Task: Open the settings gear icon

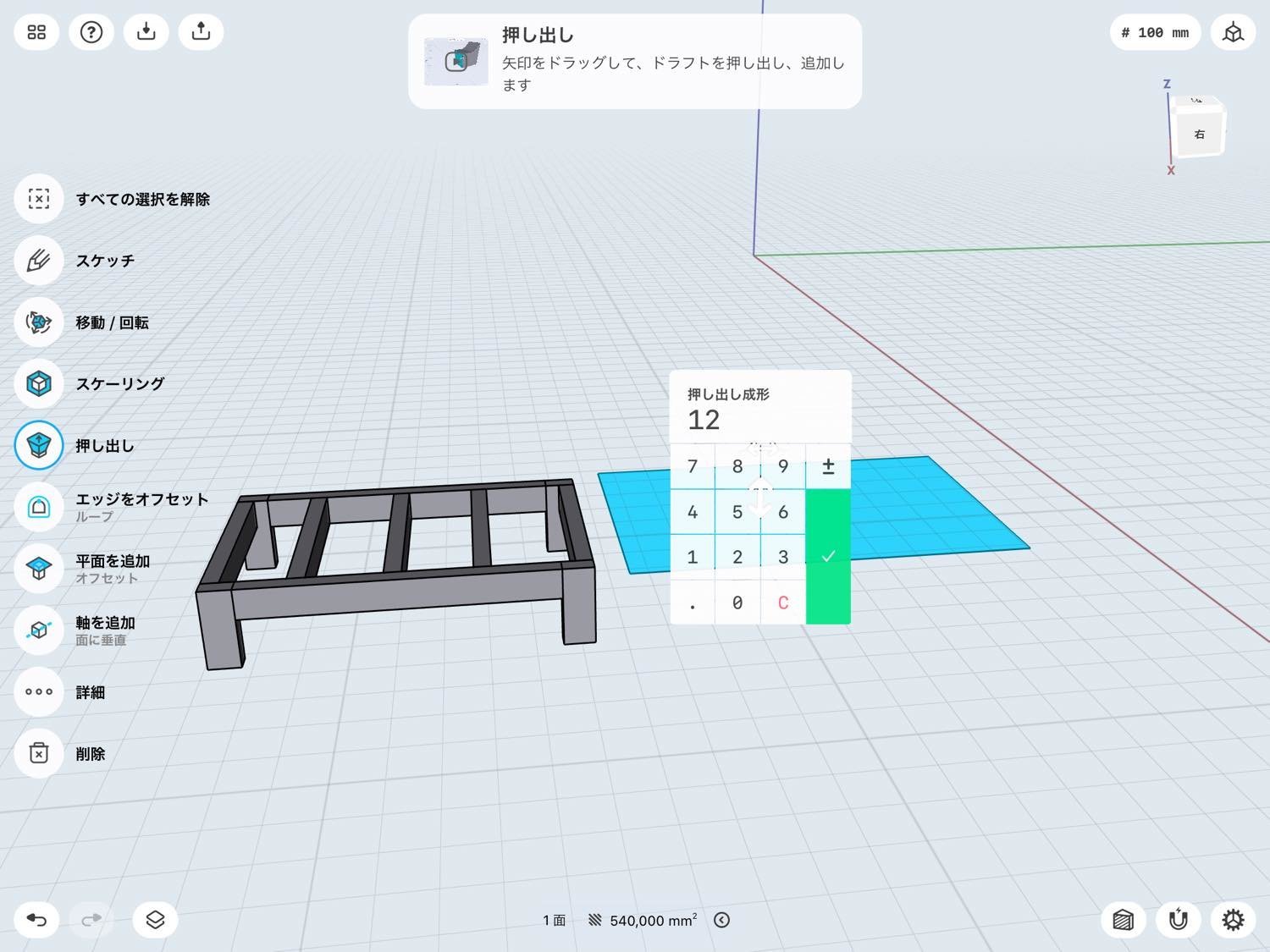Action: pos(1233,920)
